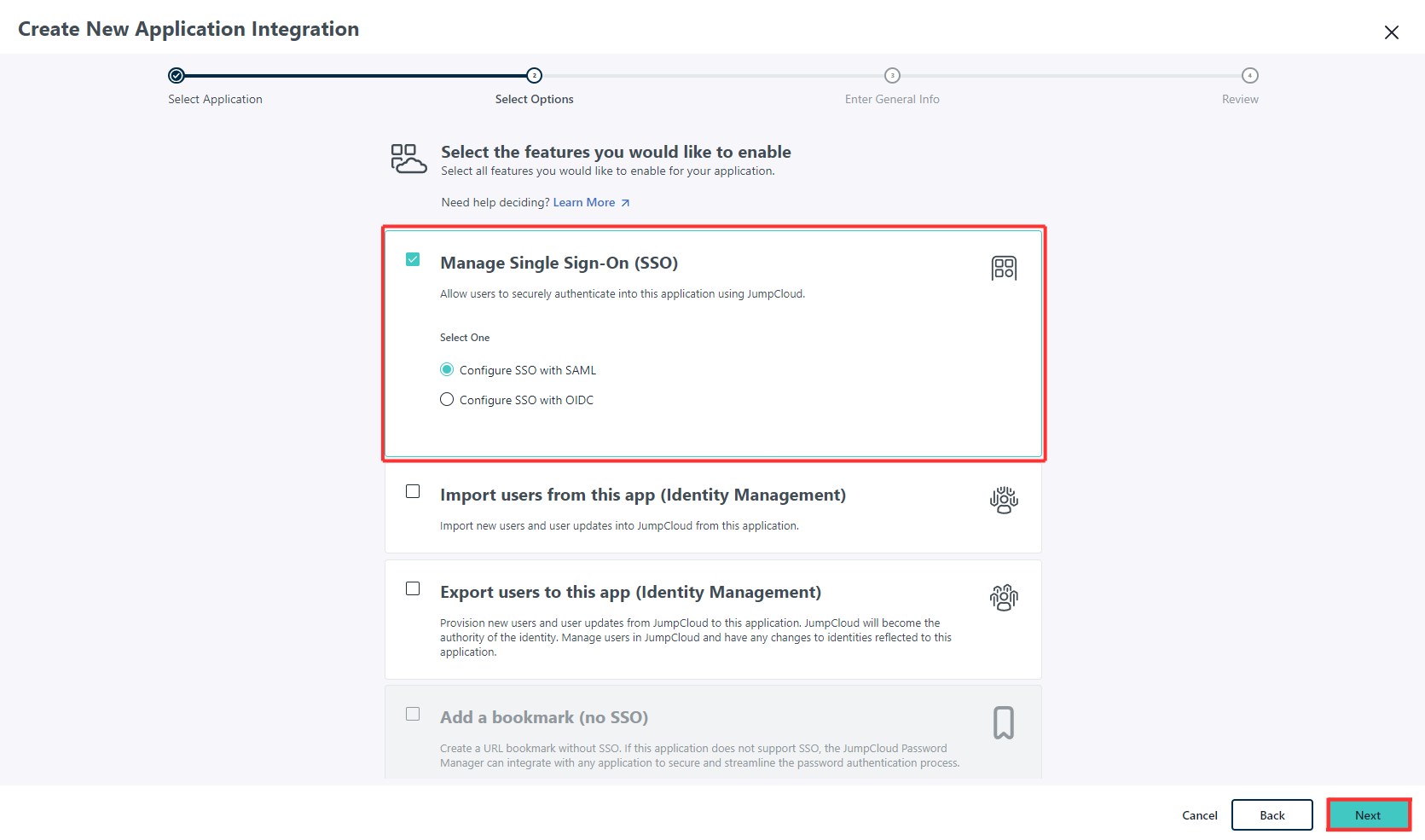The height and width of the screenshot is (840, 1425).
Task: Enable Export users to this app checkbox
Action: tap(413, 588)
